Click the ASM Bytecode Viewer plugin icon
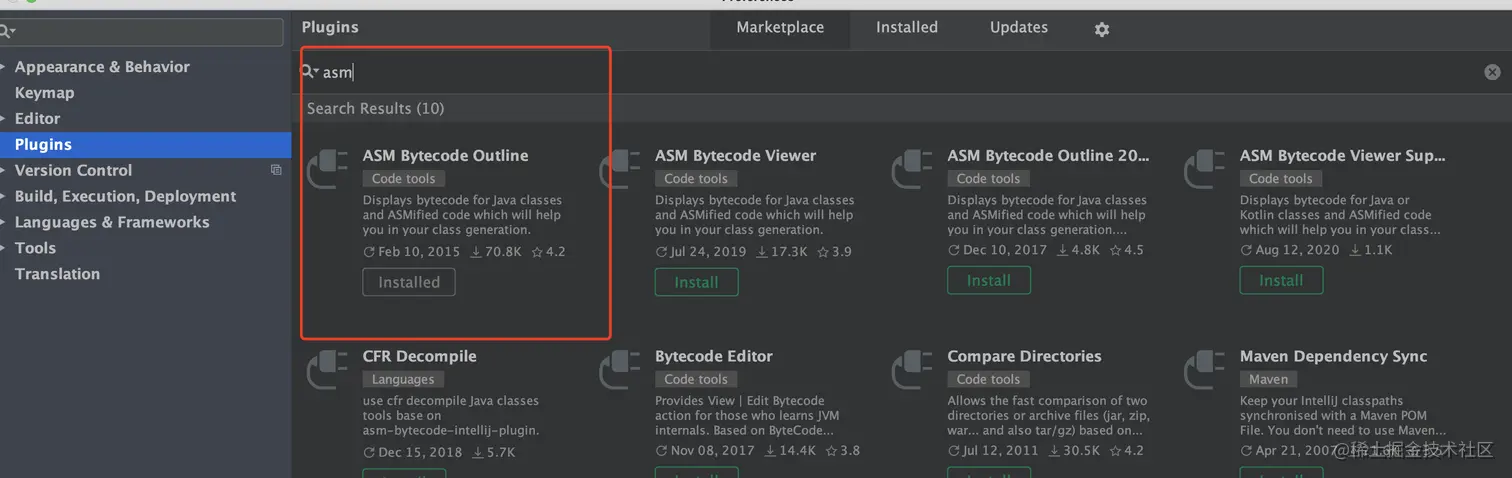This screenshot has height=478, width=1512. click(x=620, y=168)
